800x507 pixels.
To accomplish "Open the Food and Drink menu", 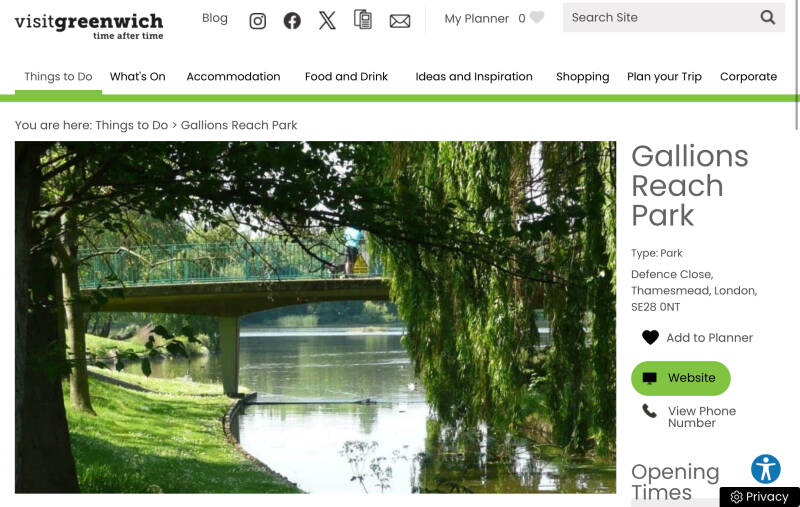I will pyautogui.click(x=346, y=77).
